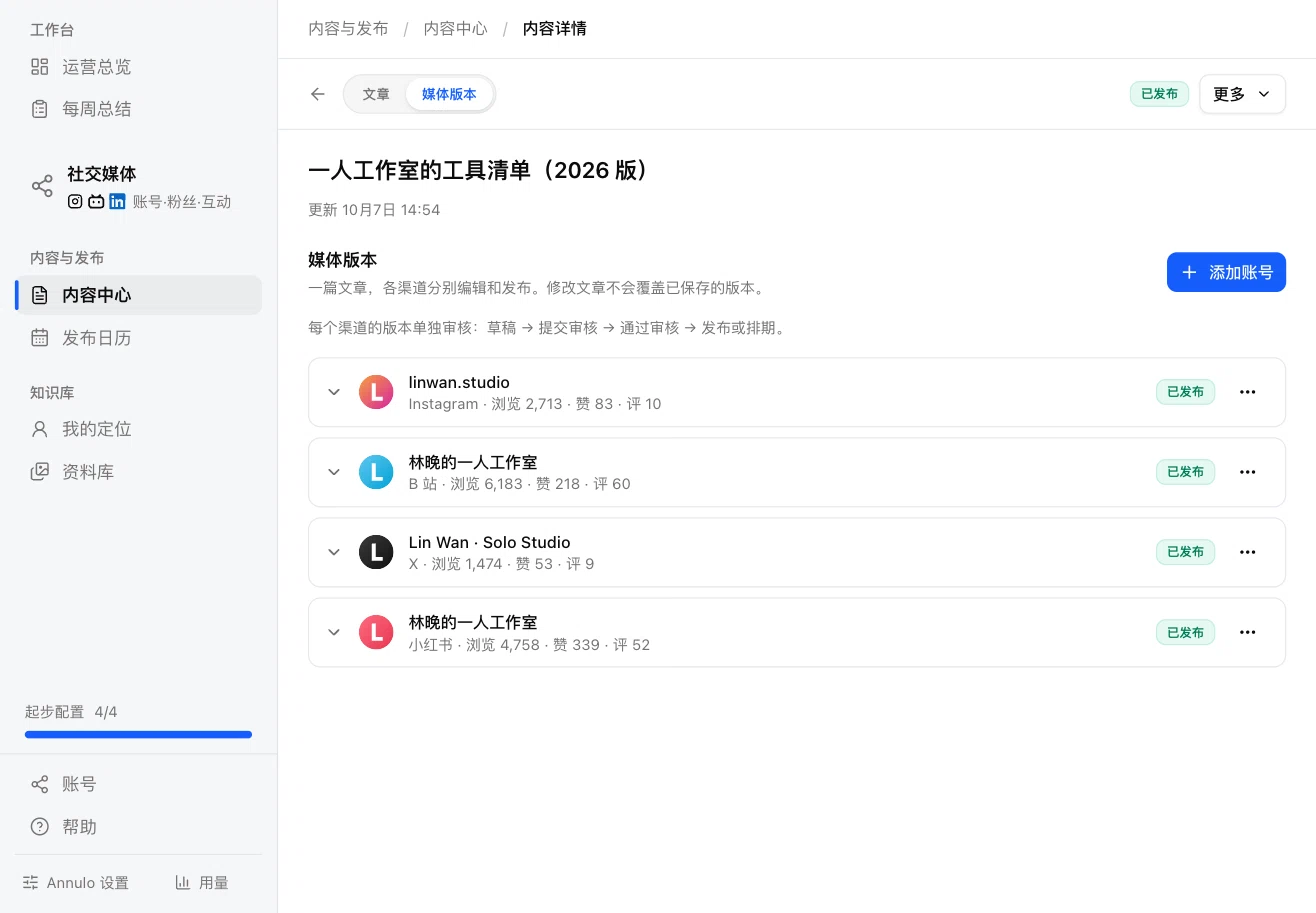This screenshot has height=913, width=1316.
Task: Expand the linwan.studio Instagram version
Action: [x=334, y=392]
